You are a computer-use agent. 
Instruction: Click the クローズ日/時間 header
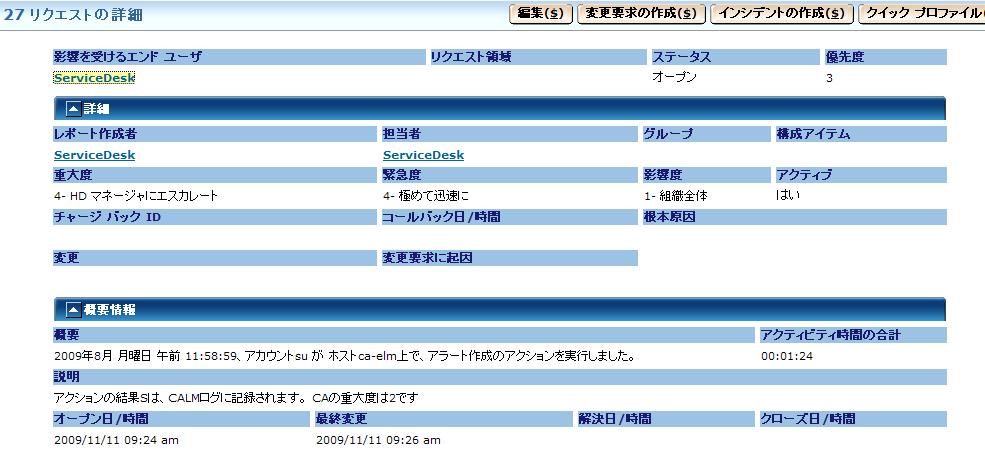pyautogui.click(x=852, y=418)
